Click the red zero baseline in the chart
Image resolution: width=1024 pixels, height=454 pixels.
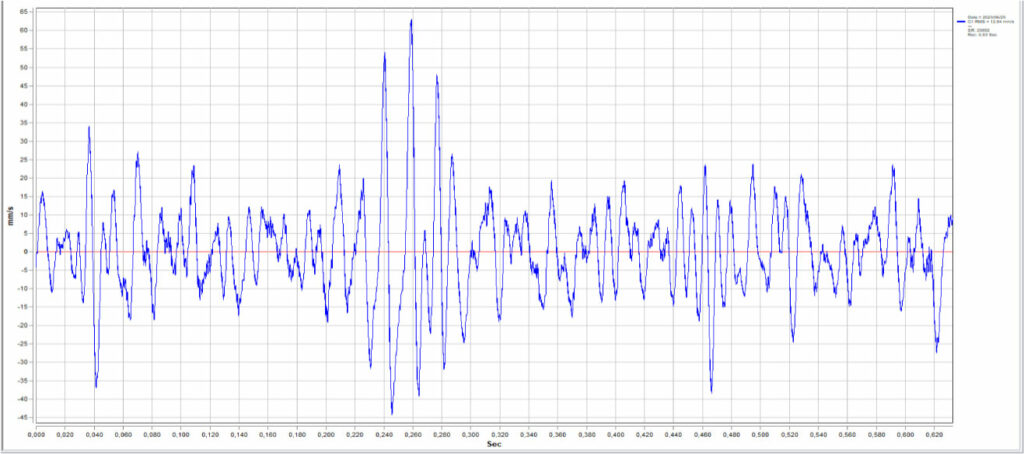click(494, 251)
